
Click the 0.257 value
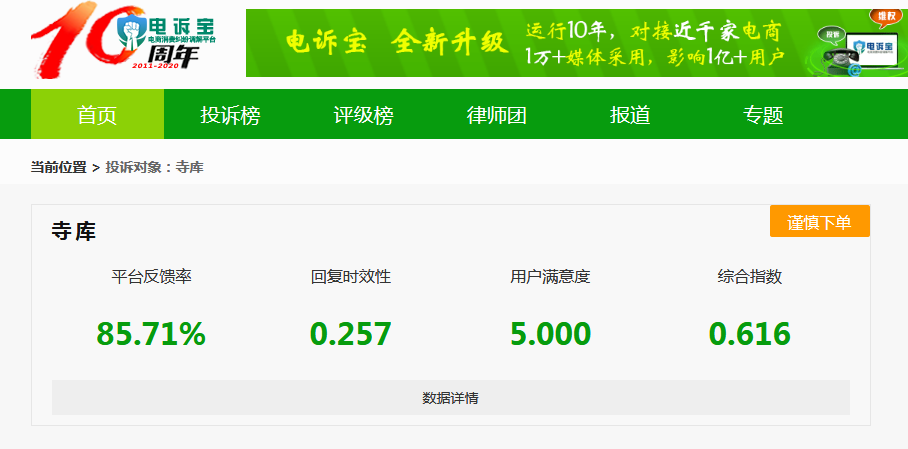(x=351, y=334)
